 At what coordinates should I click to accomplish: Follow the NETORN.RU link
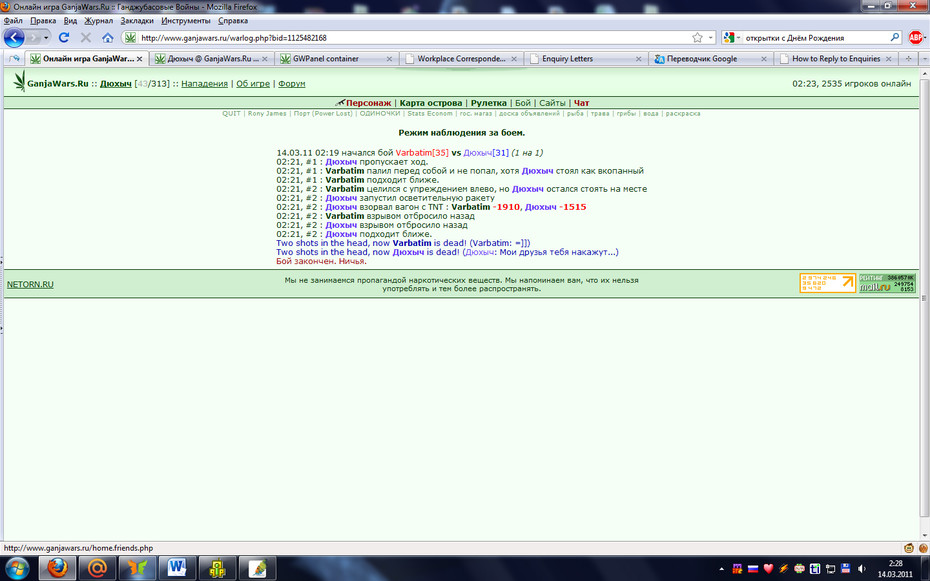(30, 285)
